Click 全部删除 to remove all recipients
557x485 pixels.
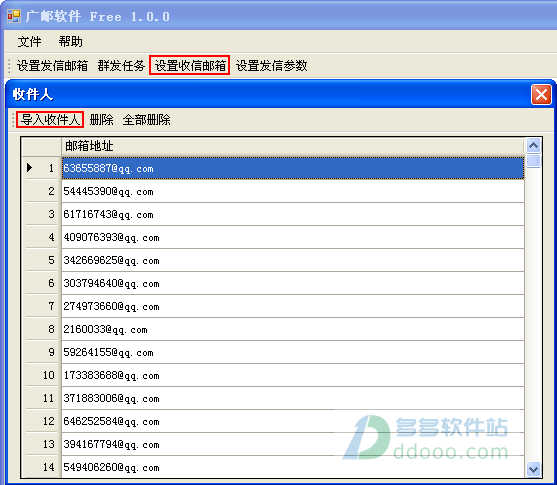tap(146, 119)
